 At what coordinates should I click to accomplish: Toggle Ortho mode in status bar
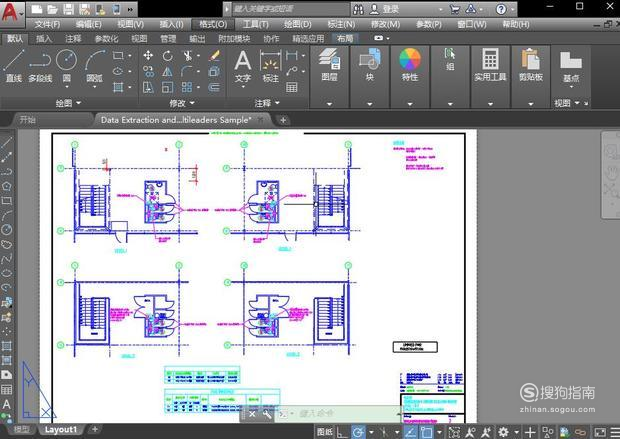coord(341,432)
